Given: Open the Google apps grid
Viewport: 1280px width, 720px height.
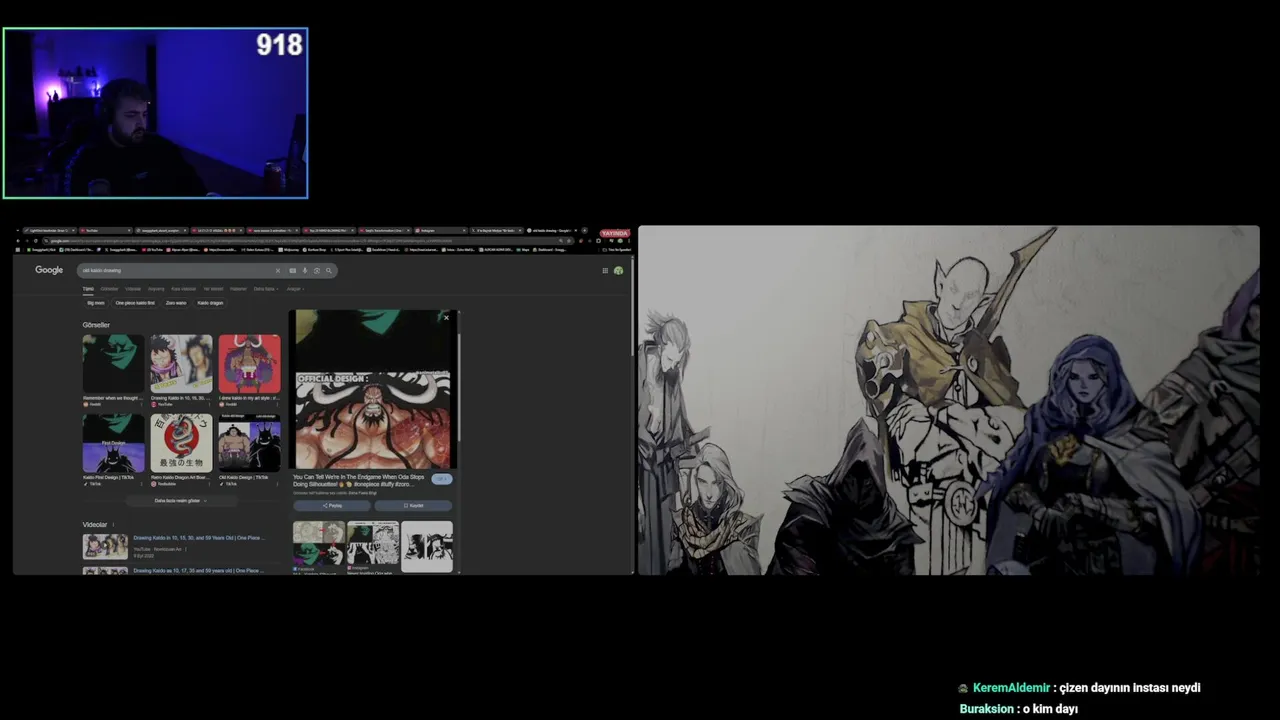Looking at the screenshot, I should [x=605, y=270].
